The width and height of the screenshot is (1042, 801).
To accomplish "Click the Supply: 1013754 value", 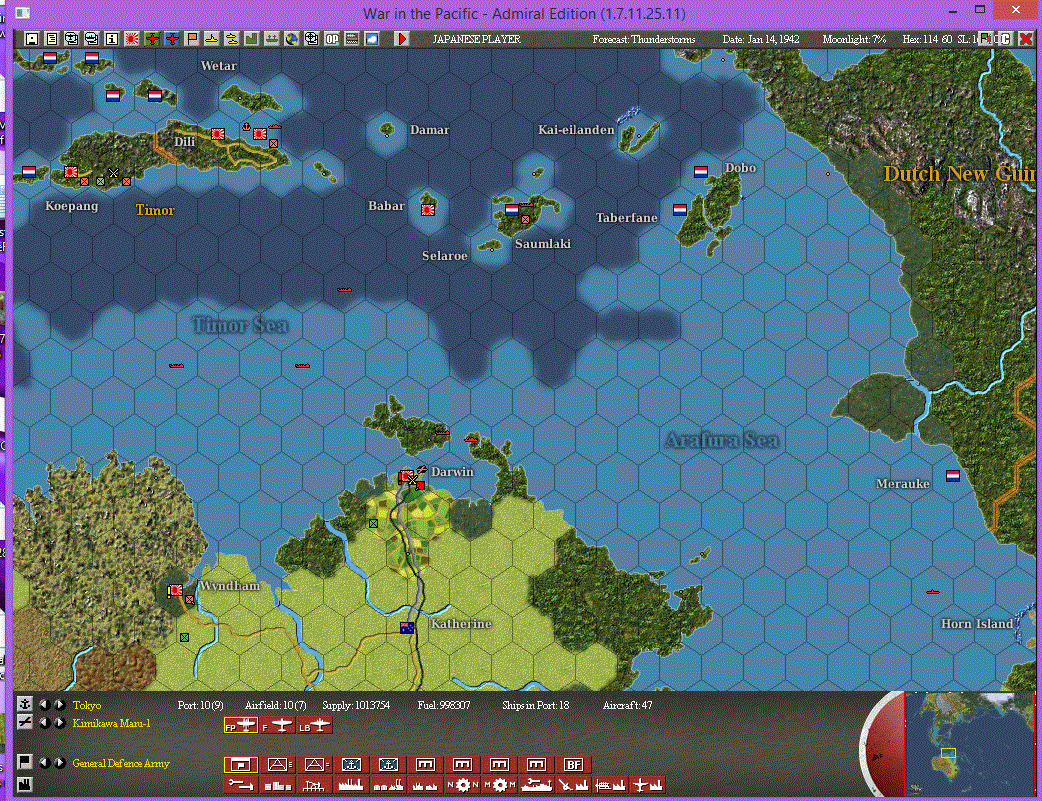I will (x=356, y=705).
